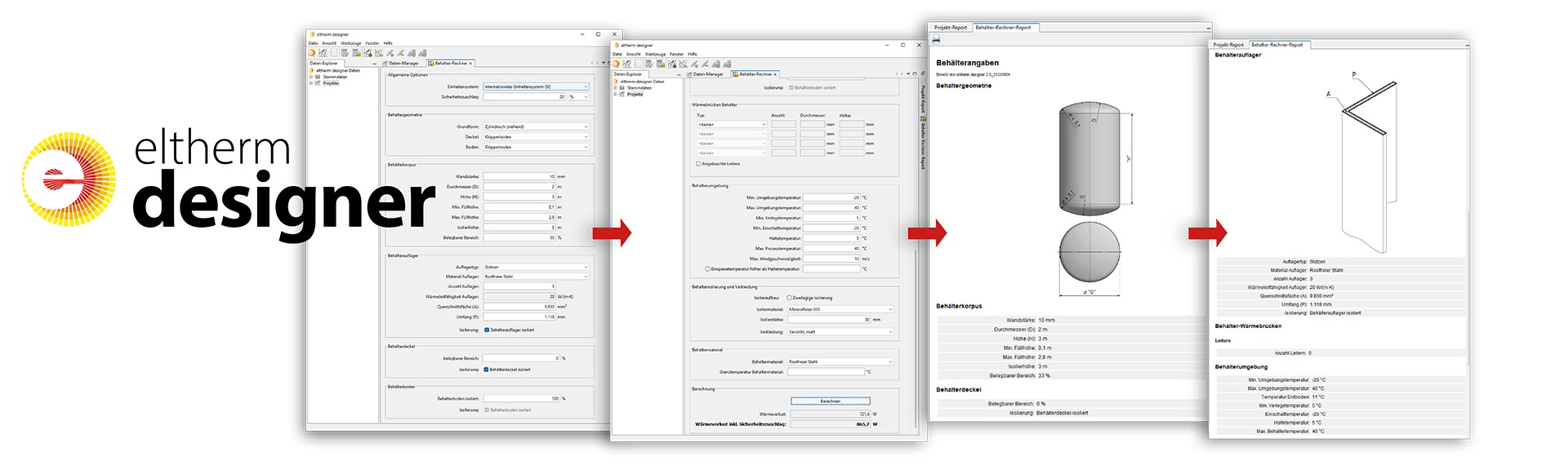The image size is (1568, 470).
Task: Switch to Projekt-Report tab in the Behälterangaben window
Action: pyautogui.click(x=950, y=28)
